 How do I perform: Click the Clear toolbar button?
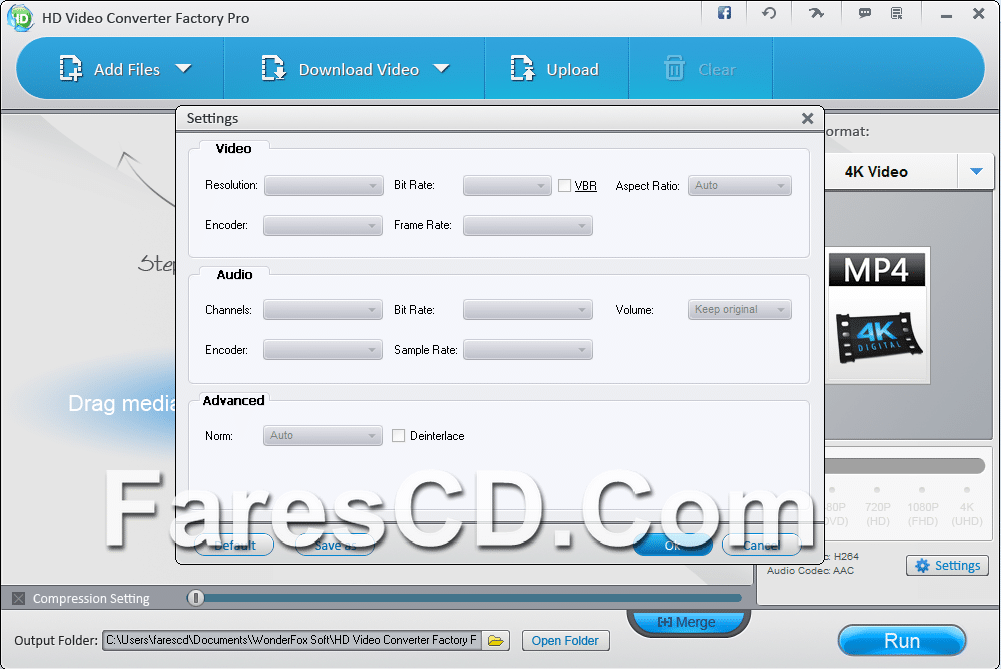pos(700,69)
